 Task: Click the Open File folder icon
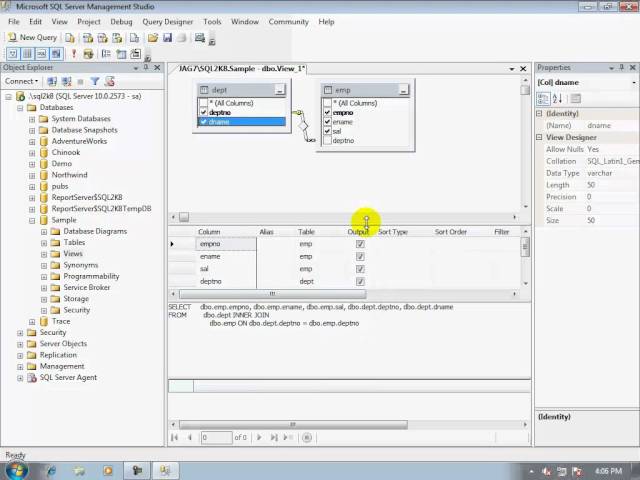[x=153, y=38]
